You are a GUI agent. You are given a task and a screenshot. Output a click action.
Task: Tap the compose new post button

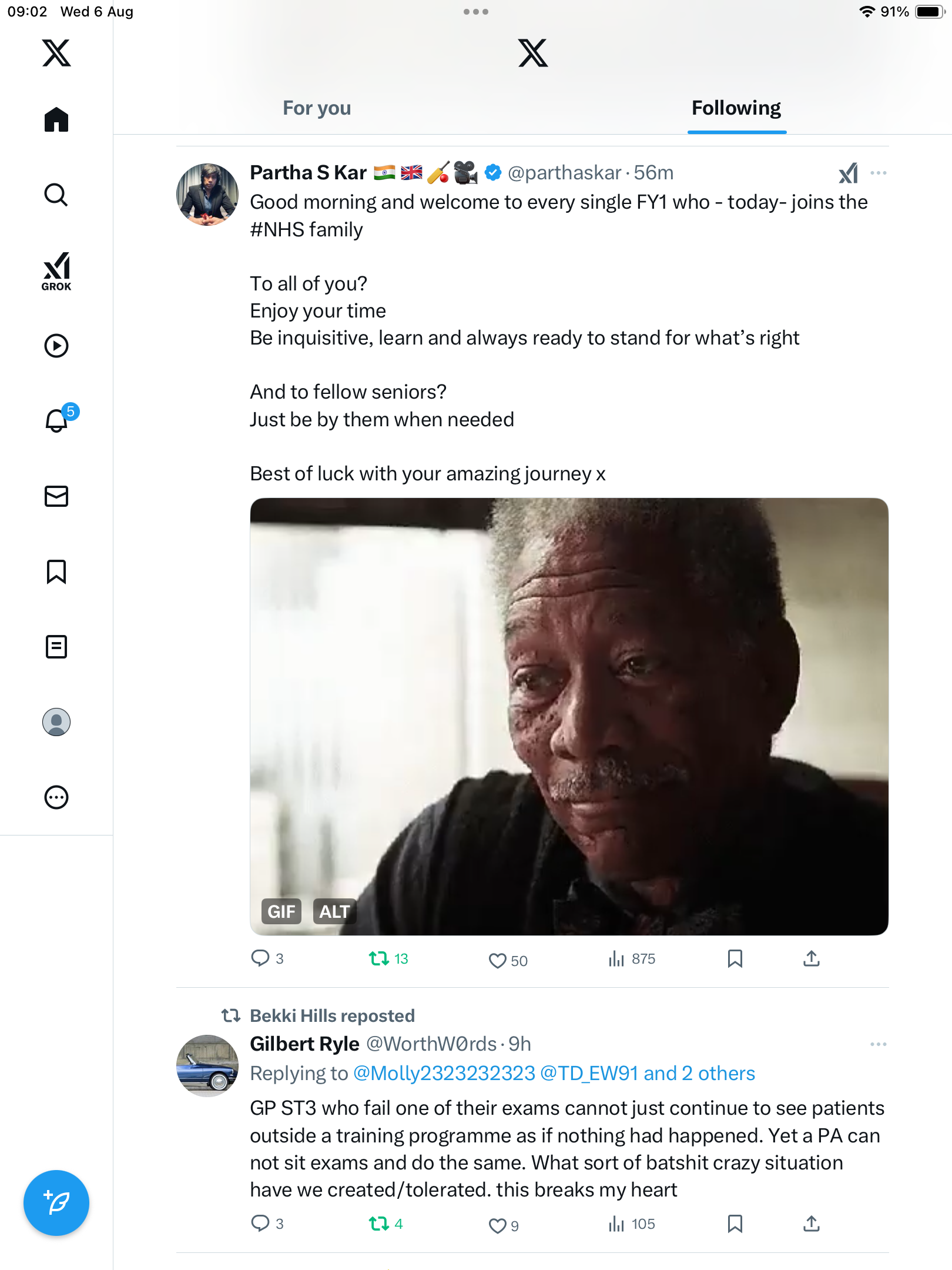click(56, 1203)
